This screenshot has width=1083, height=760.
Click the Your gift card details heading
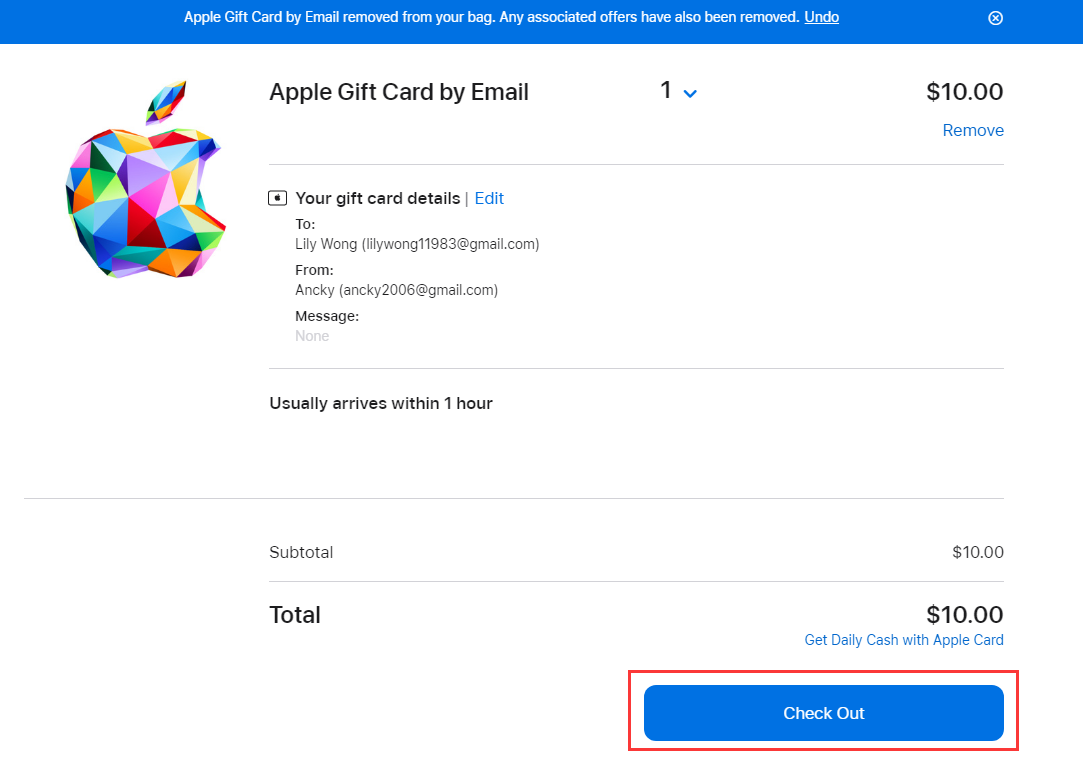pos(377,198)
